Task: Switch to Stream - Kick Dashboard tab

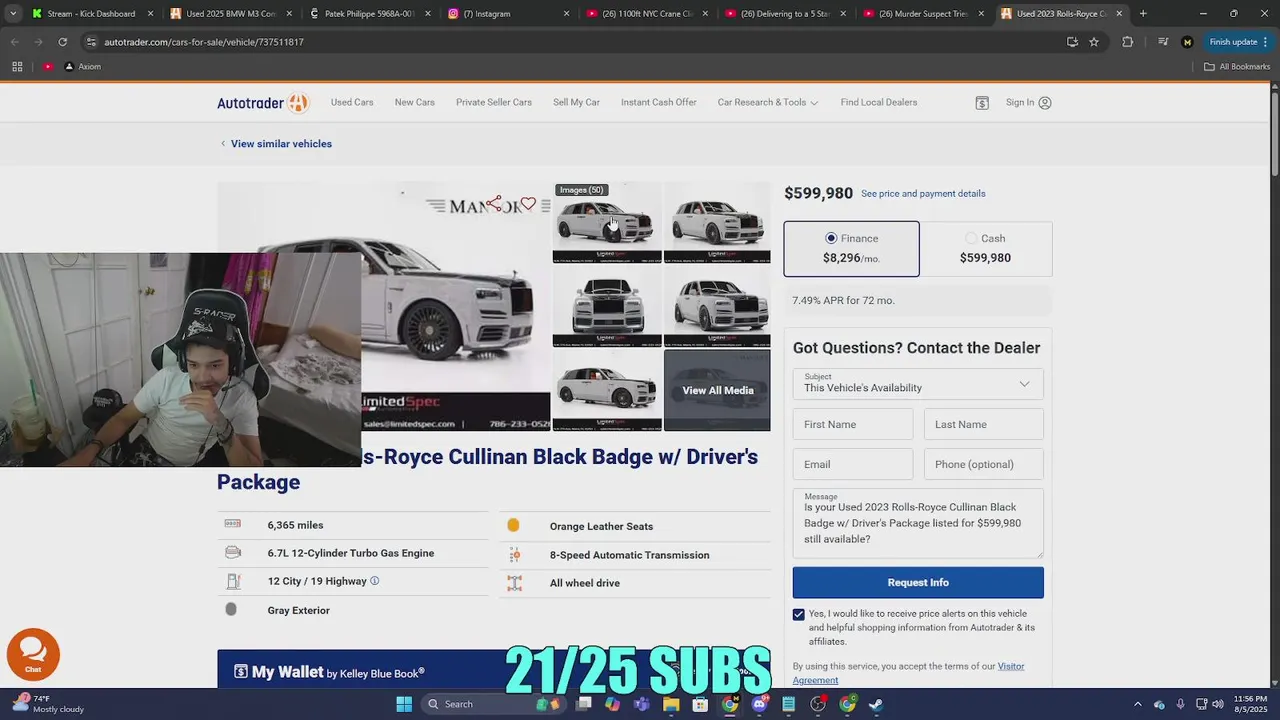Action: point(90,14)
